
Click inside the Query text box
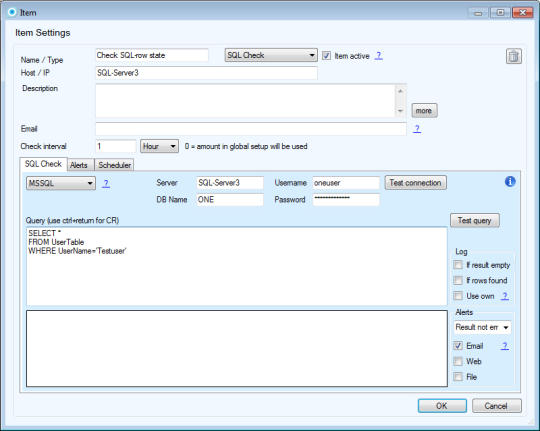[x=237, y=266]
